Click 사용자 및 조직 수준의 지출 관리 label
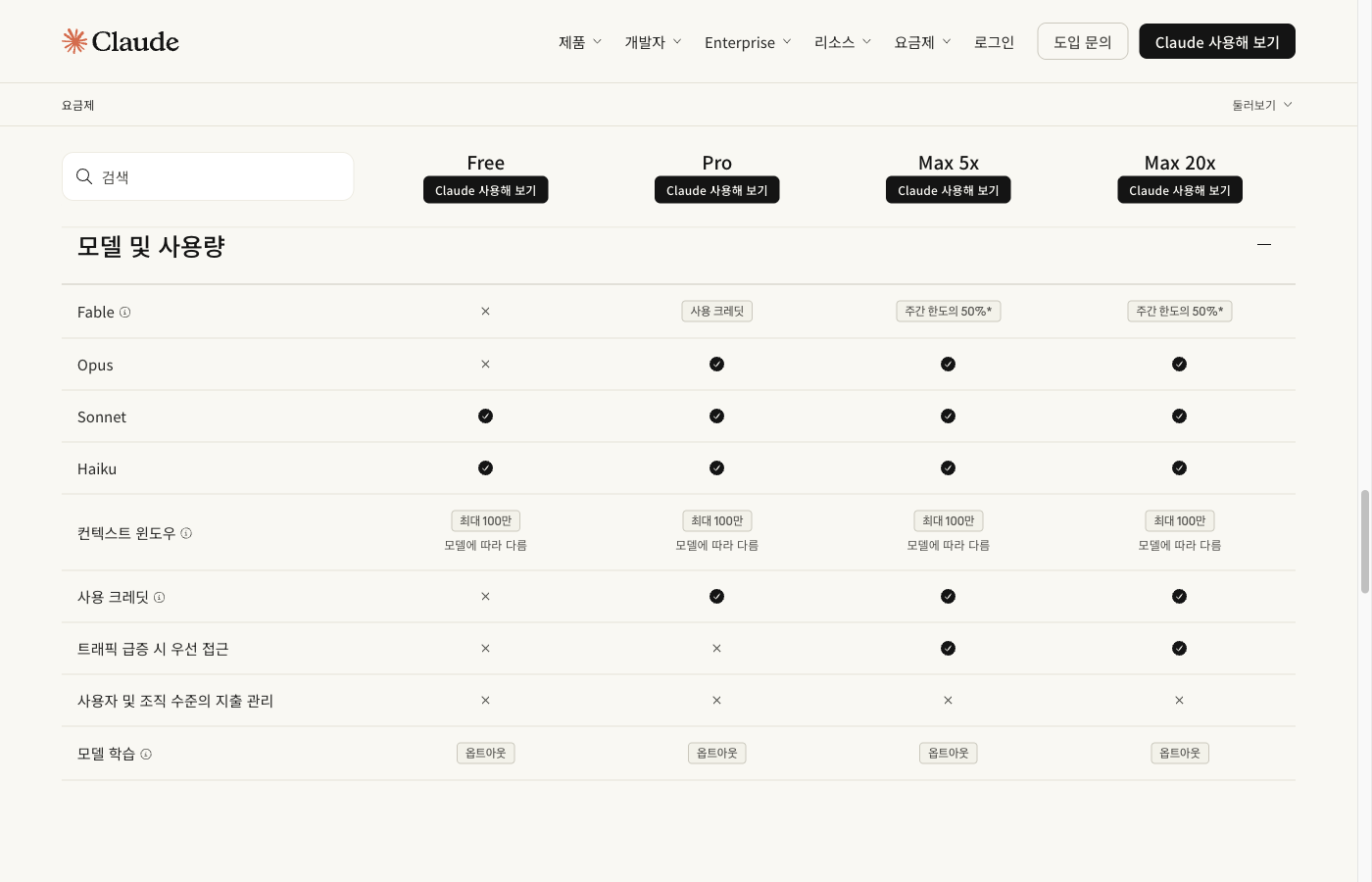This screenshot has width=1372, height=882. coord(175,701)
